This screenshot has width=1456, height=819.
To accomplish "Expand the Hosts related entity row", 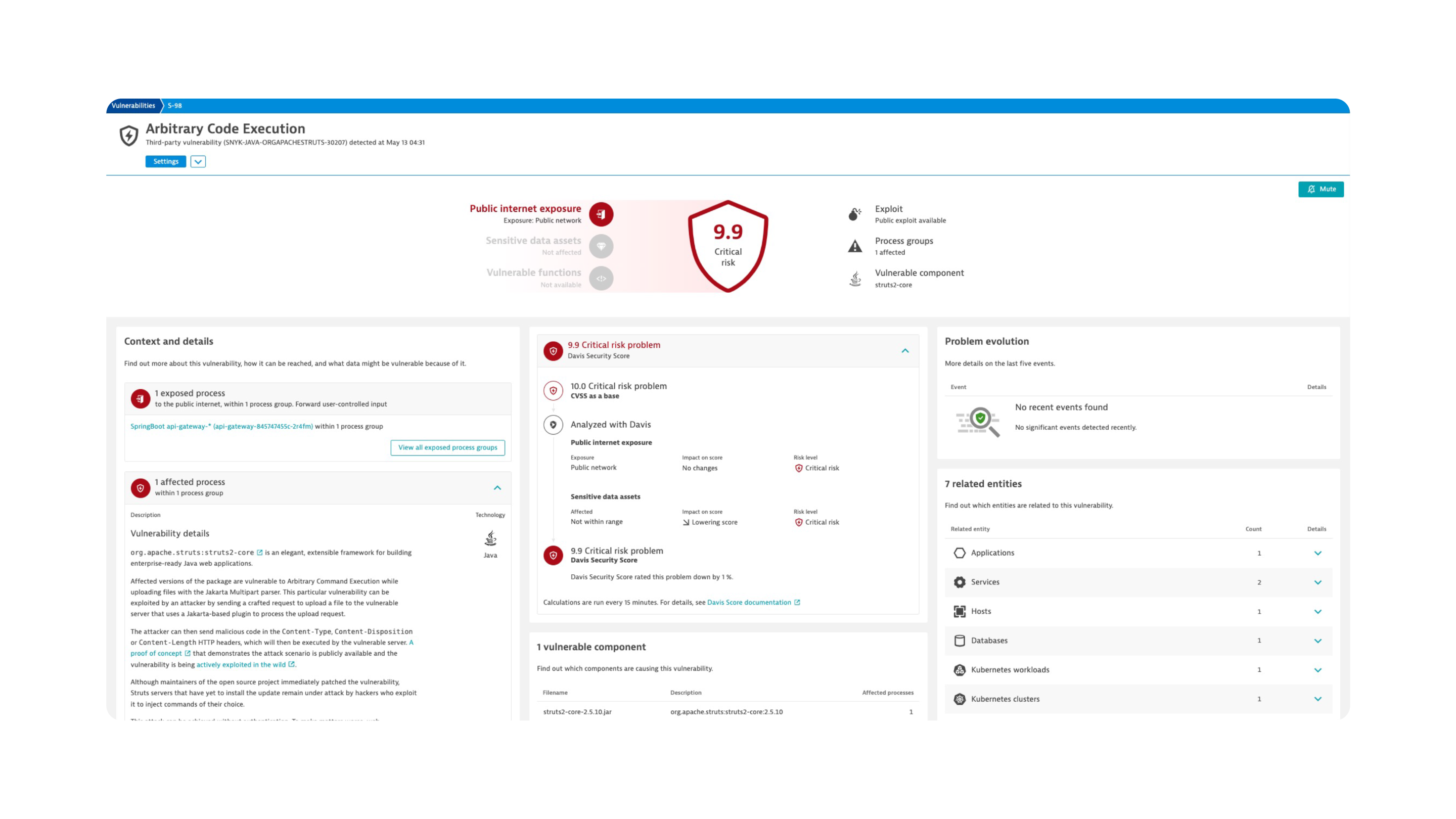I will (1317, 612).
